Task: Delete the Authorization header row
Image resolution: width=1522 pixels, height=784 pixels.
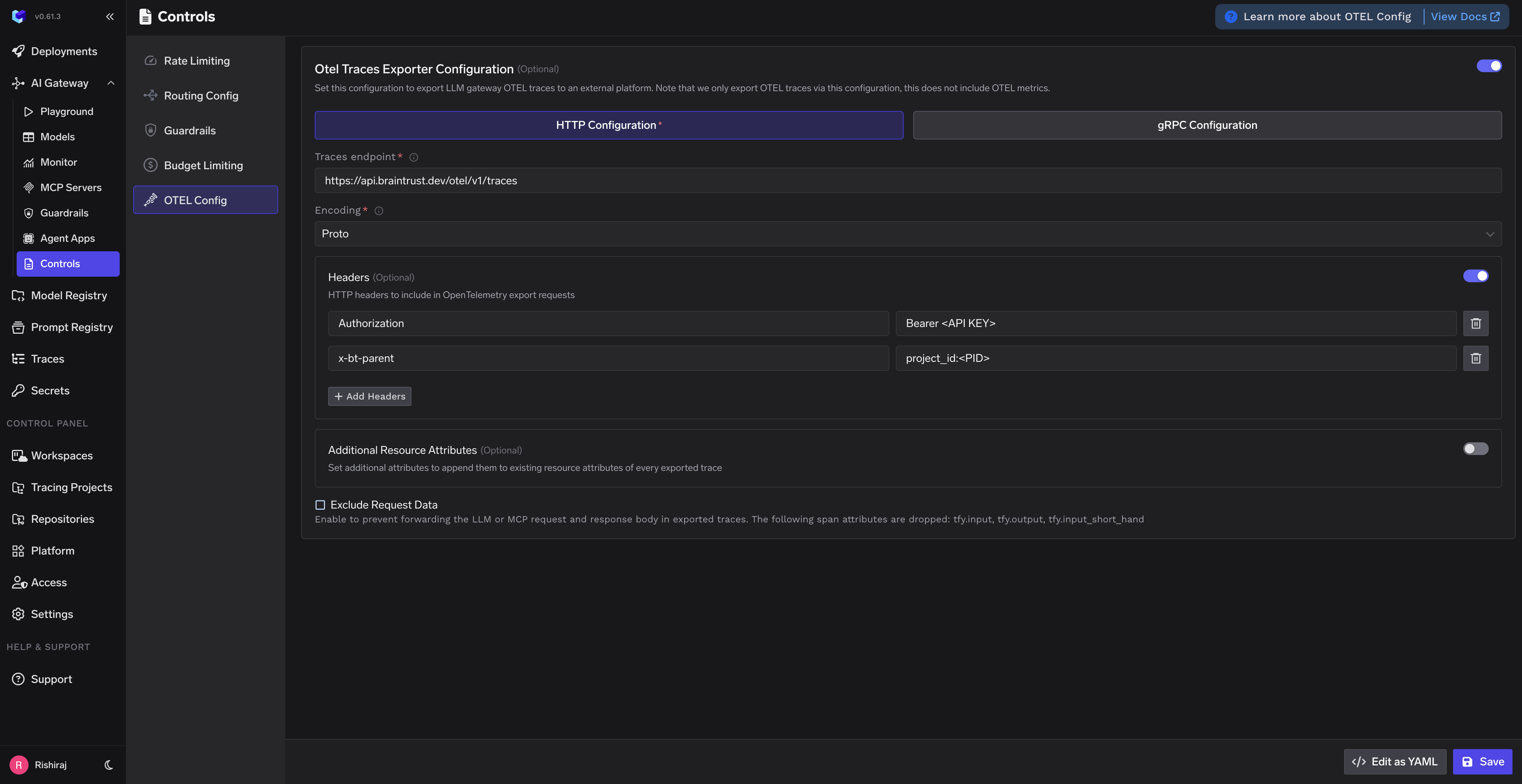Action: (x=1475, y=323)
